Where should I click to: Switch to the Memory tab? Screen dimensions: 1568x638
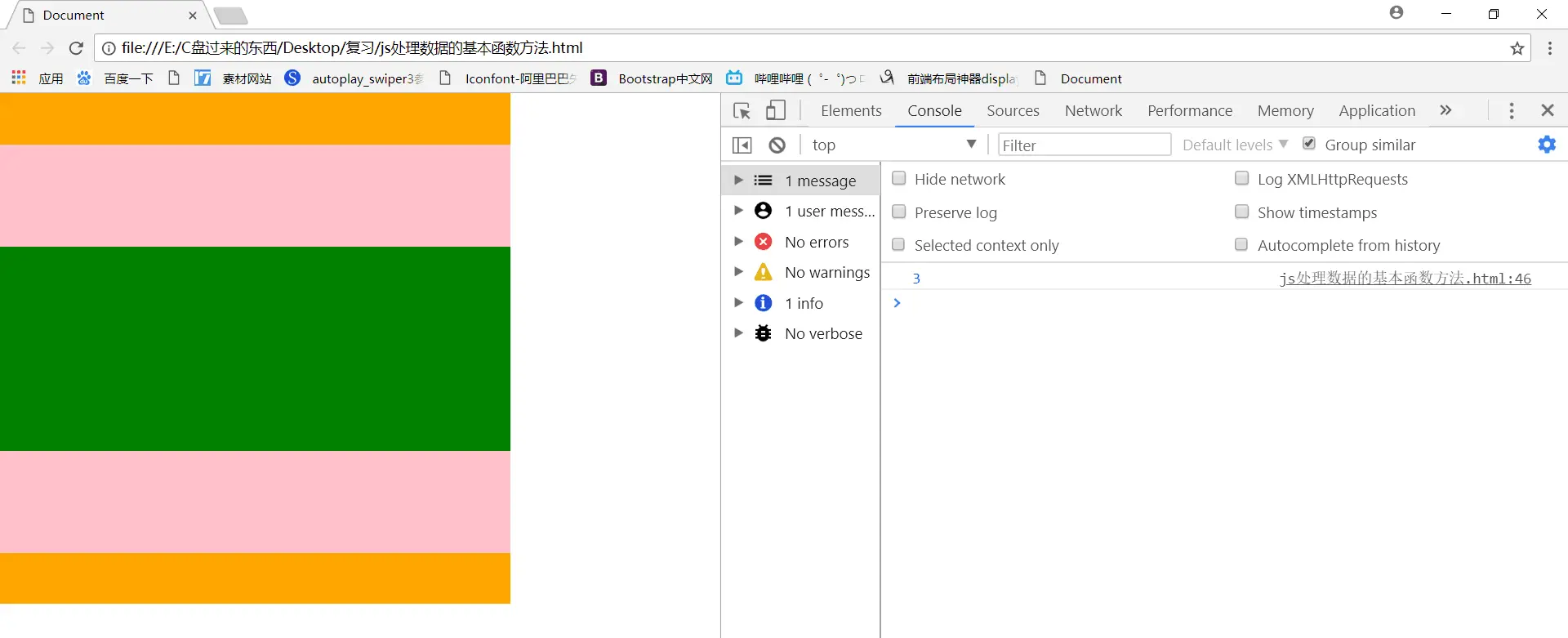pyautogui.click(x=1285, y=110)
